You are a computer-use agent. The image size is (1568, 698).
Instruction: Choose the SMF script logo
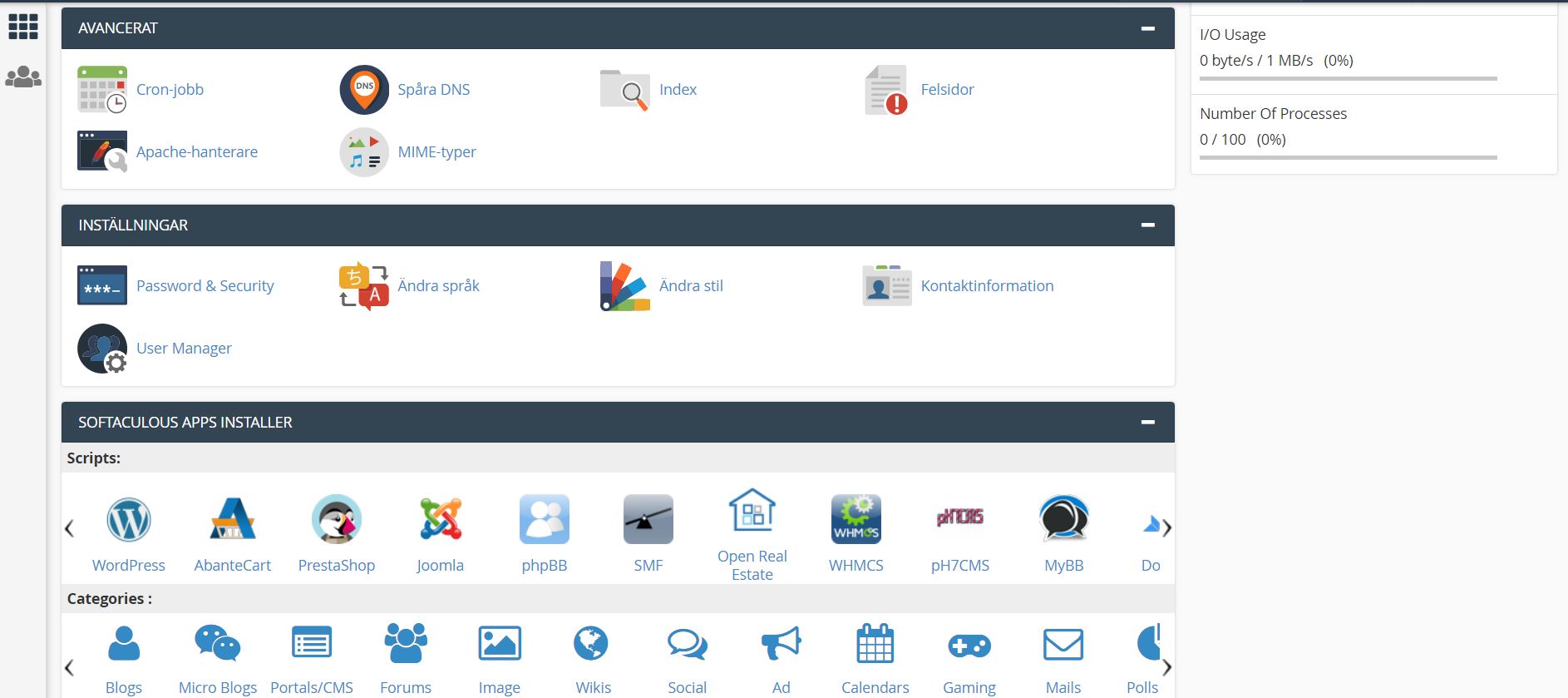[x=648, y=519]
